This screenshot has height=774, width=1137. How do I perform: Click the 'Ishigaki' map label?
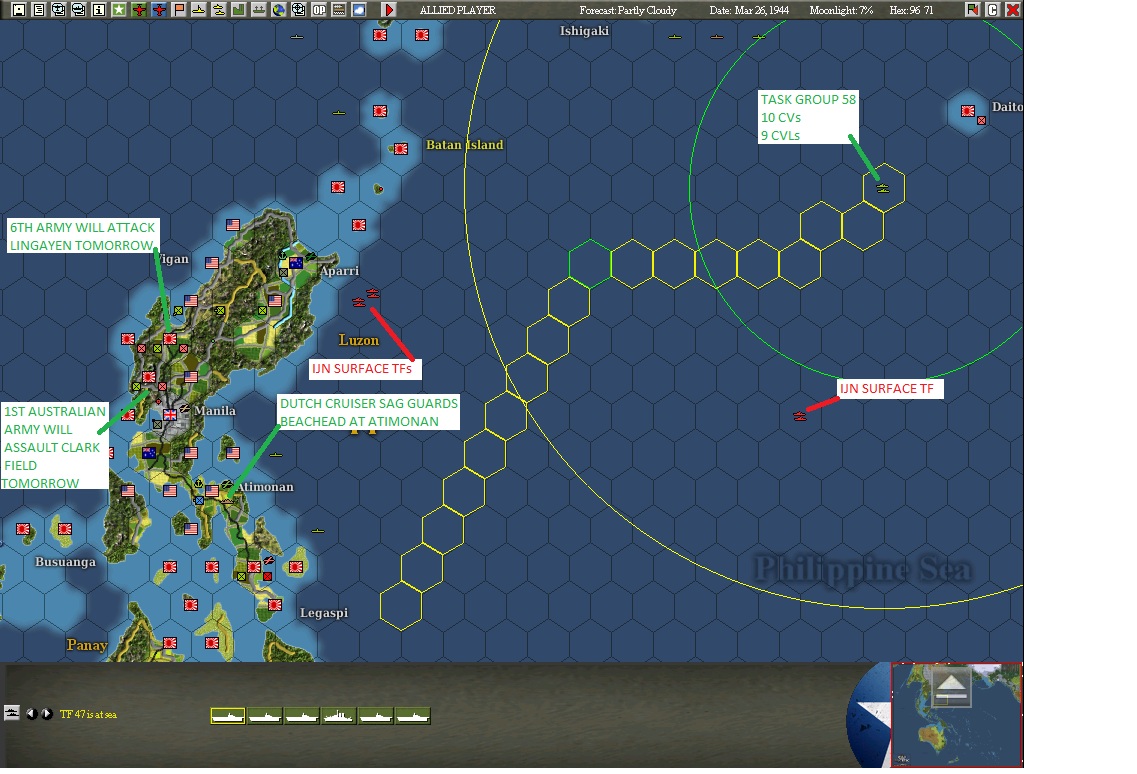[584, 31]
